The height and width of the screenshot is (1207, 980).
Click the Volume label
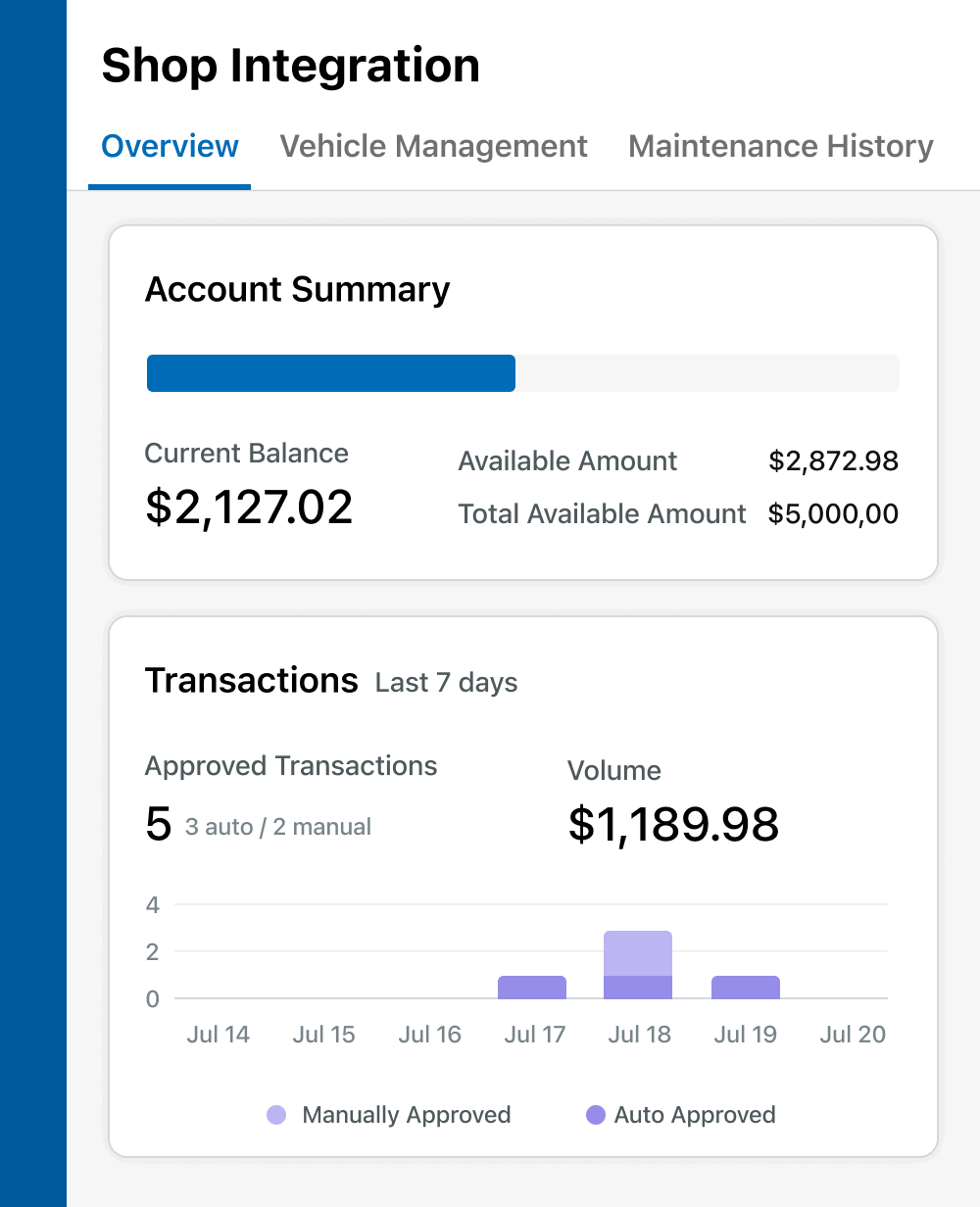613,771
